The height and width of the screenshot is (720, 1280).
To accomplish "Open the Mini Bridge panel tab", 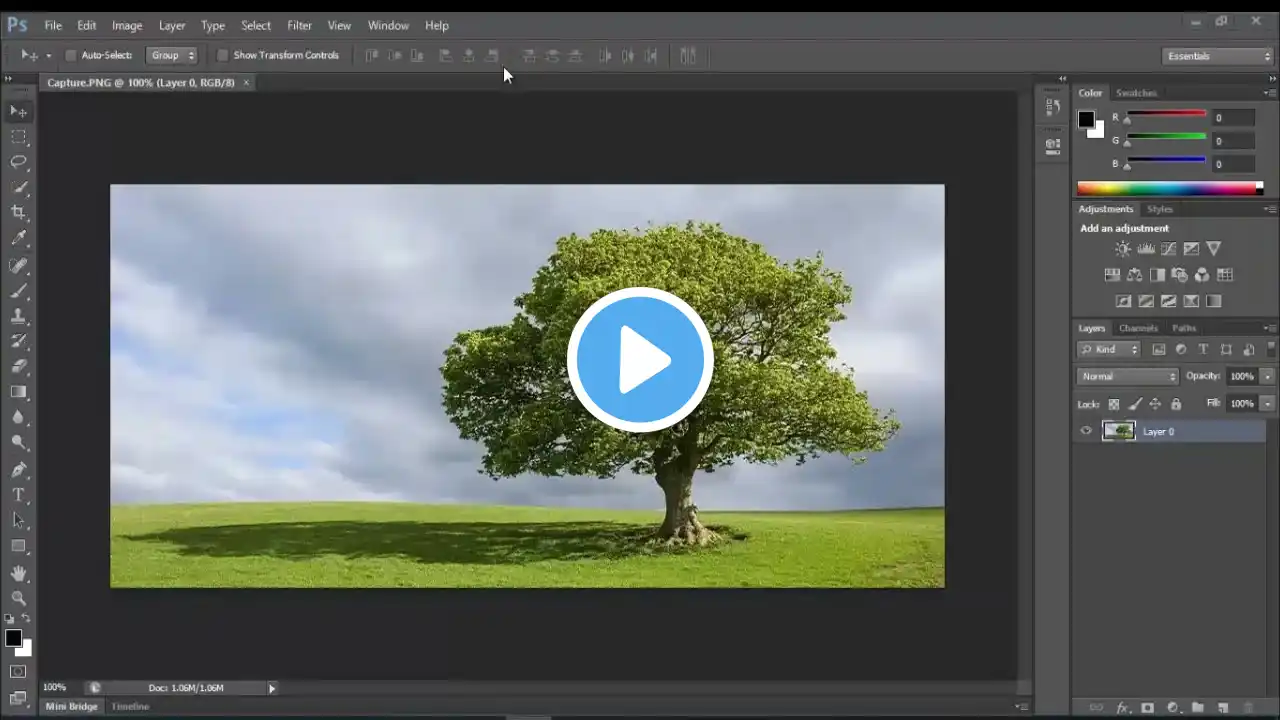I will click(x=72, y=706).
